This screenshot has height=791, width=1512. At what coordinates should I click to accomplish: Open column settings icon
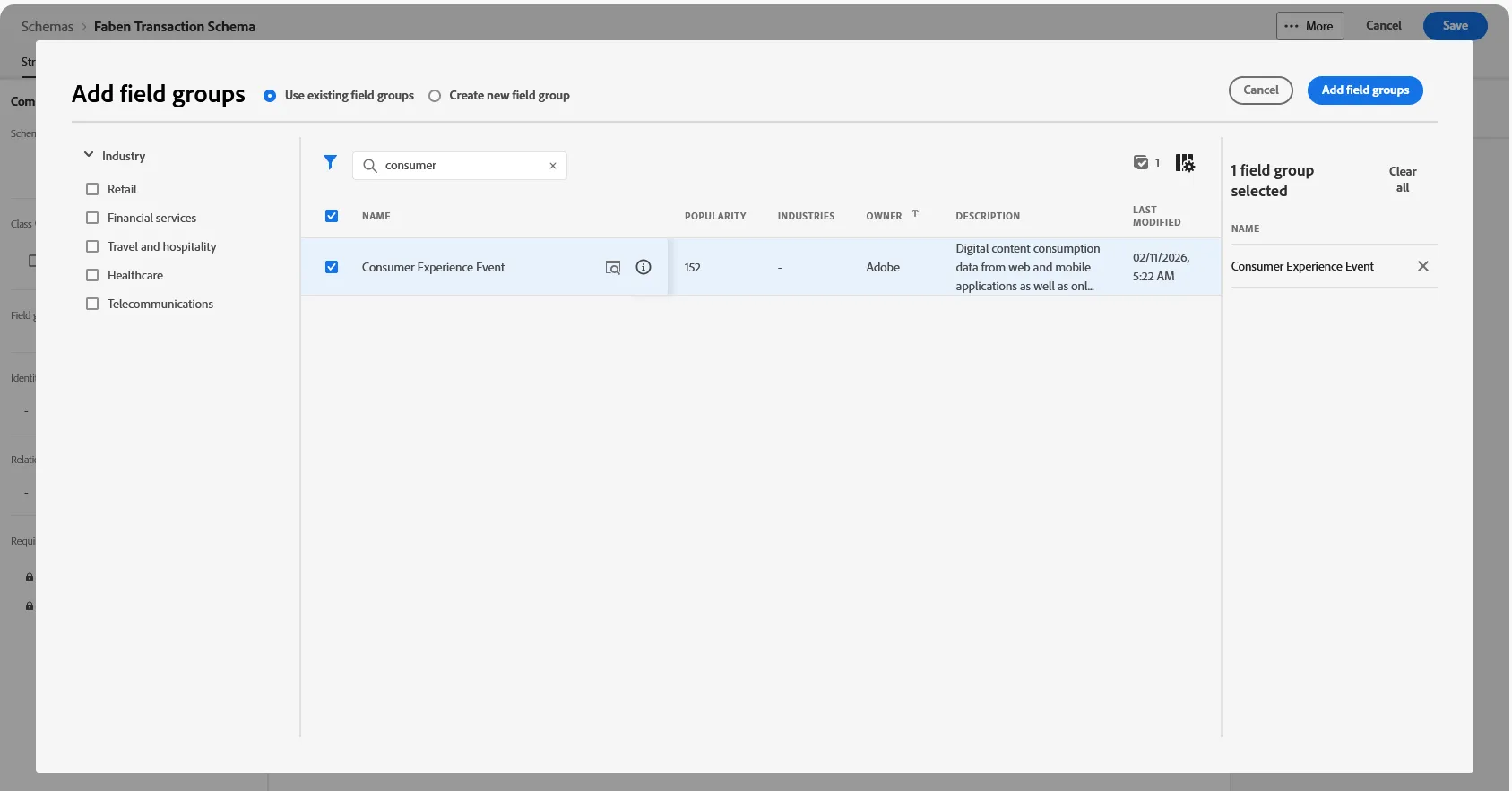1185,163
